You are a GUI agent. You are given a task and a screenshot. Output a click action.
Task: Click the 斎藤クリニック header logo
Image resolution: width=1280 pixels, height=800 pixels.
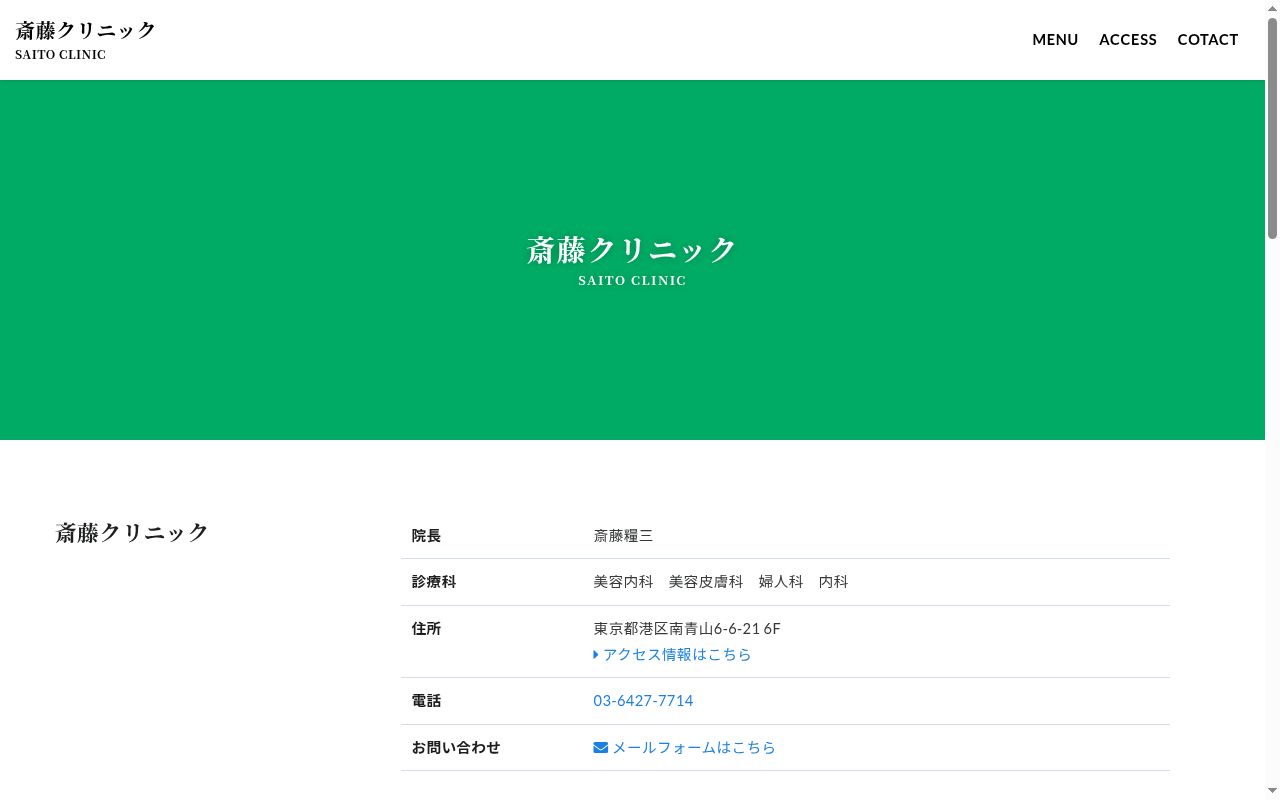(86, 40)
